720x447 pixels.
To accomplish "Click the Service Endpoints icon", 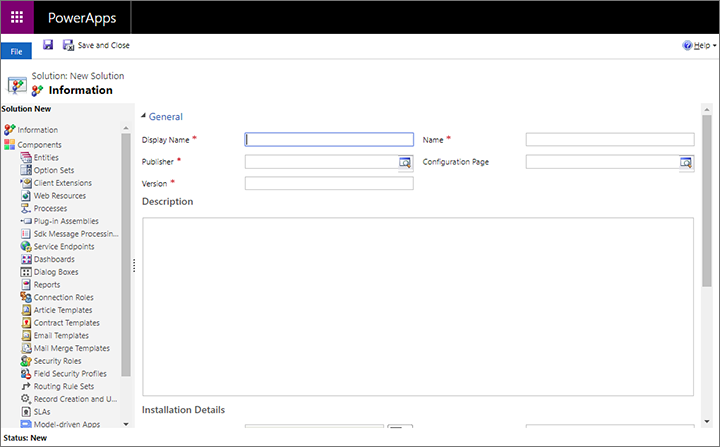I will 26,246.
